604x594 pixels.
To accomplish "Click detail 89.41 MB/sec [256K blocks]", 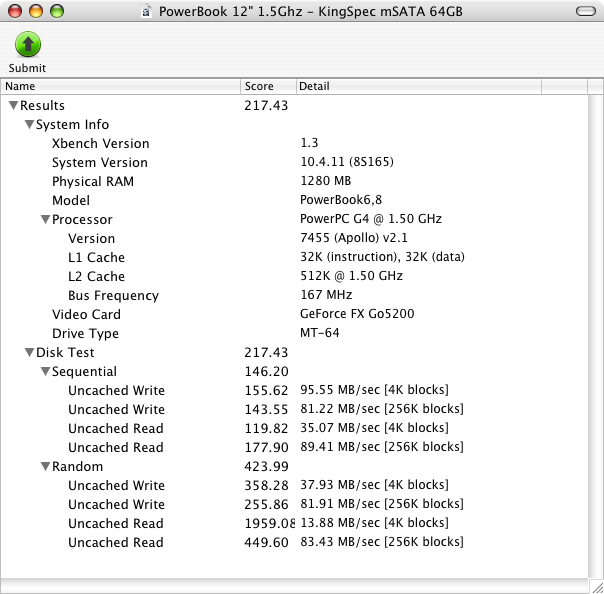I will [x=382, y=446].
